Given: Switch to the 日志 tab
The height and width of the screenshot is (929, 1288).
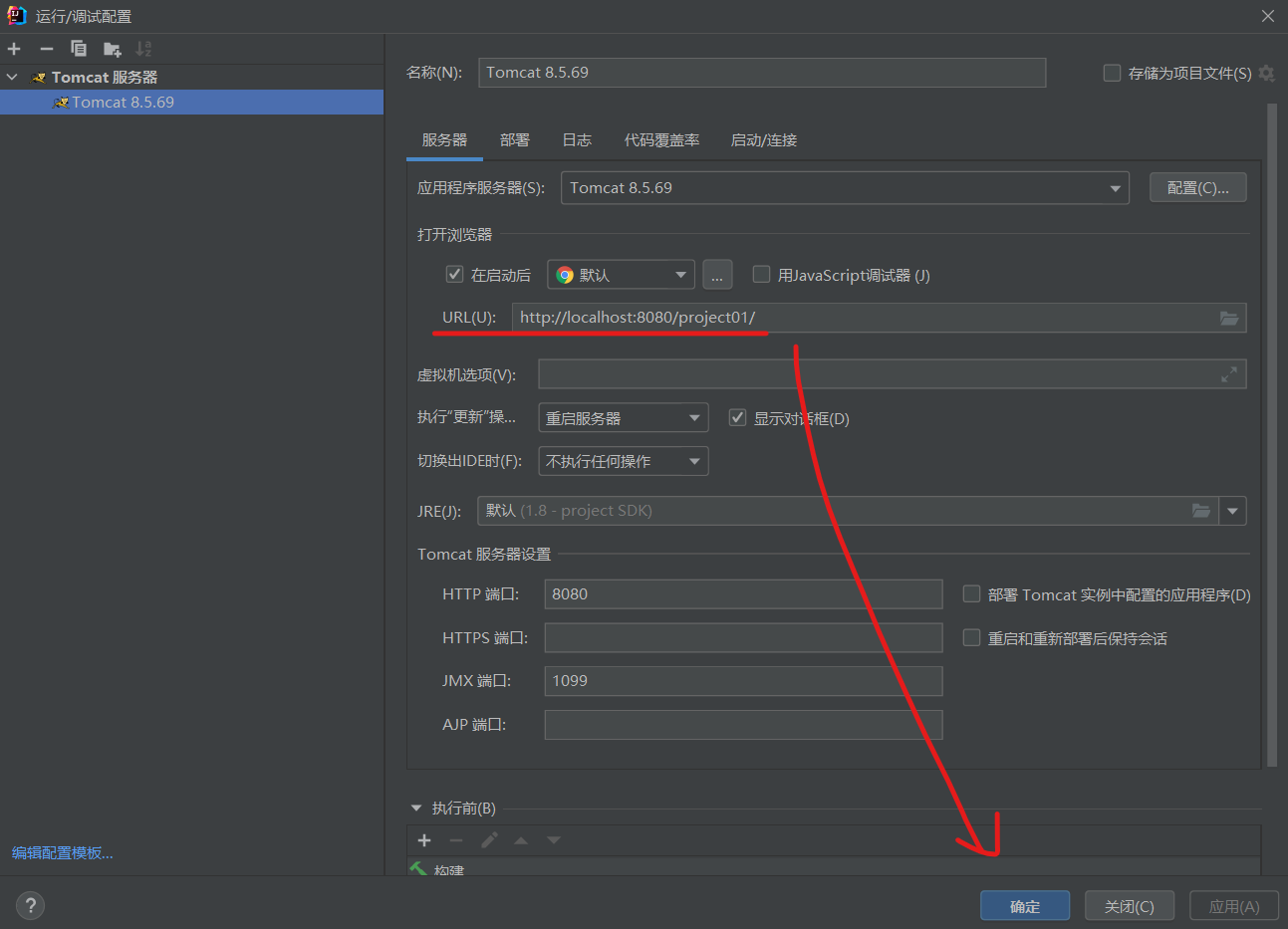Looking at the screenshot, I should click(x=577, y=140).
